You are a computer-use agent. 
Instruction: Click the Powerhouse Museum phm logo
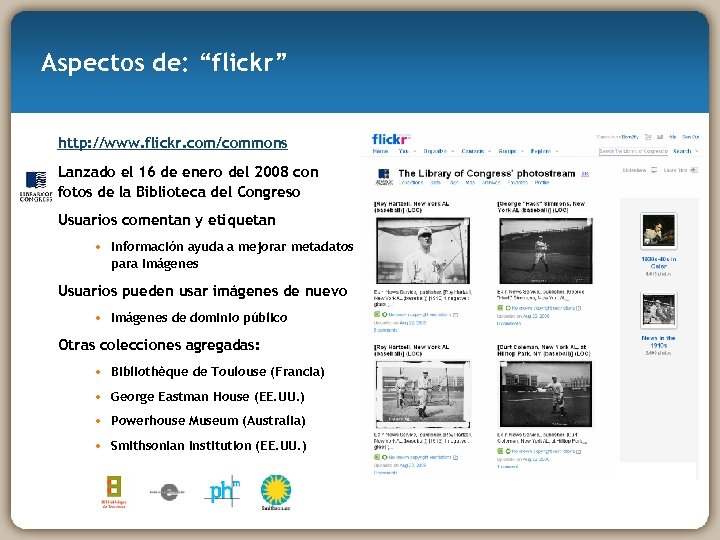coord(222,491)
